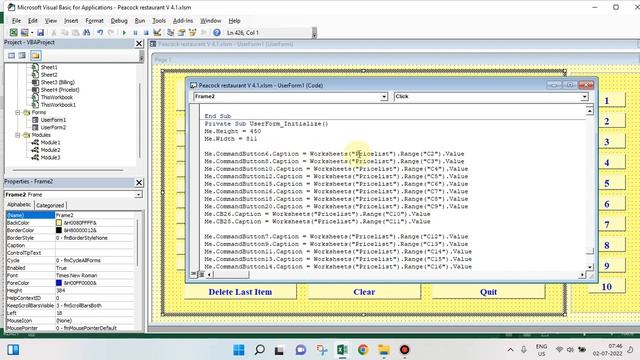Viewport: 640px width, 360px height.
Task: Open the Debug menu
Action: [119, 21]
